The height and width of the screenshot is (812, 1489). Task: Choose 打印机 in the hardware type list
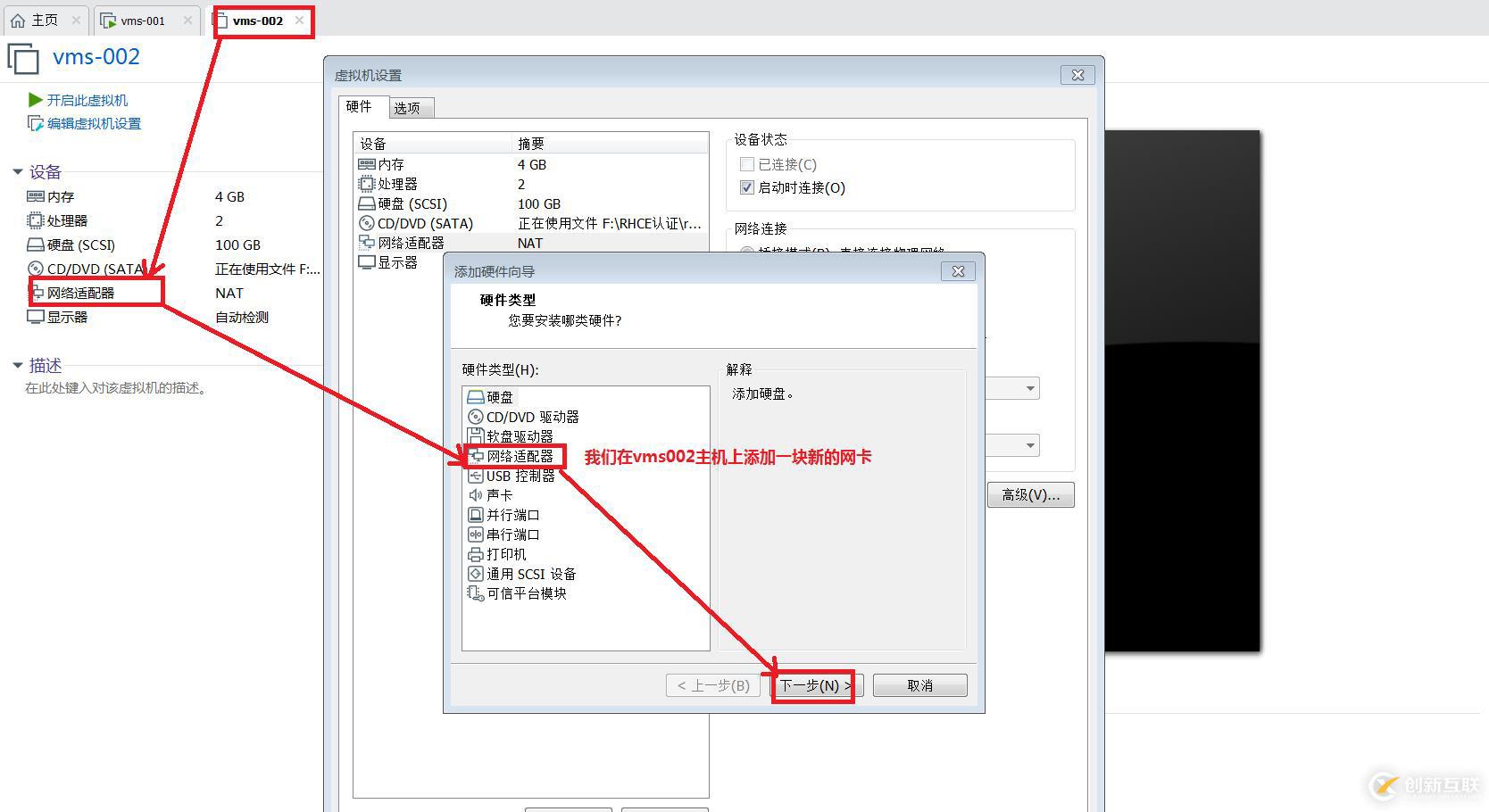point(505,553)
